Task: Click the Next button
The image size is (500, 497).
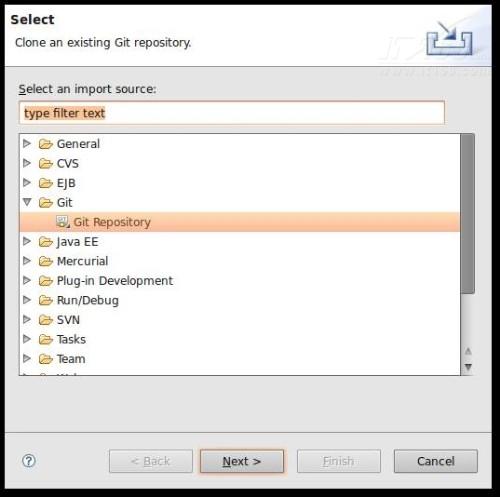Action: (x=242, y=461)
